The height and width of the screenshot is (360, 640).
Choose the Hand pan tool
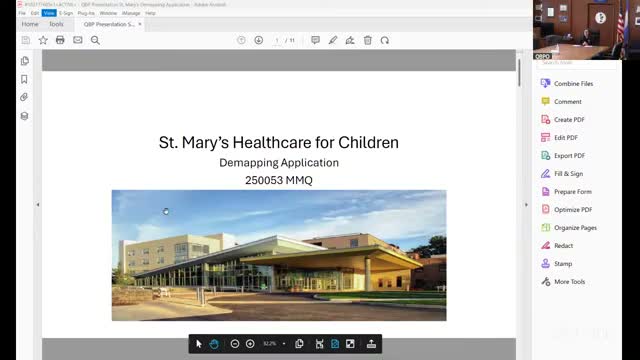(x=214, y=344)
